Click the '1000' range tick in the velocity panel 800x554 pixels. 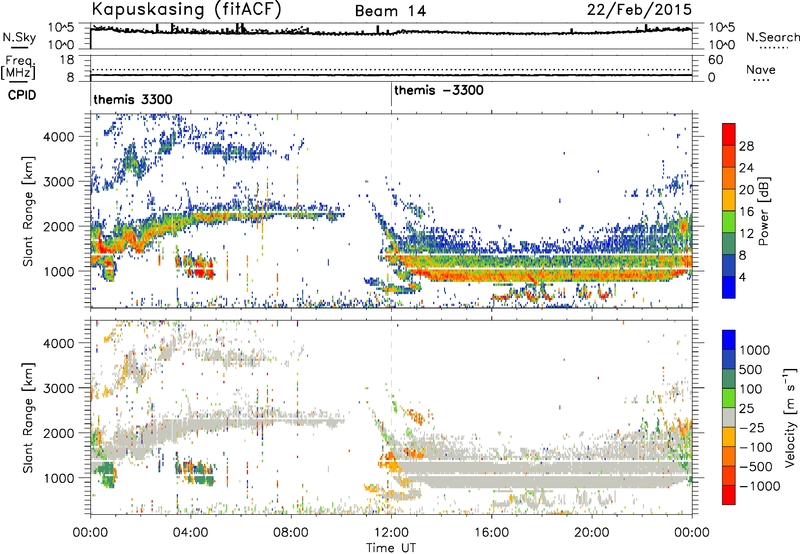click(58, 478)
